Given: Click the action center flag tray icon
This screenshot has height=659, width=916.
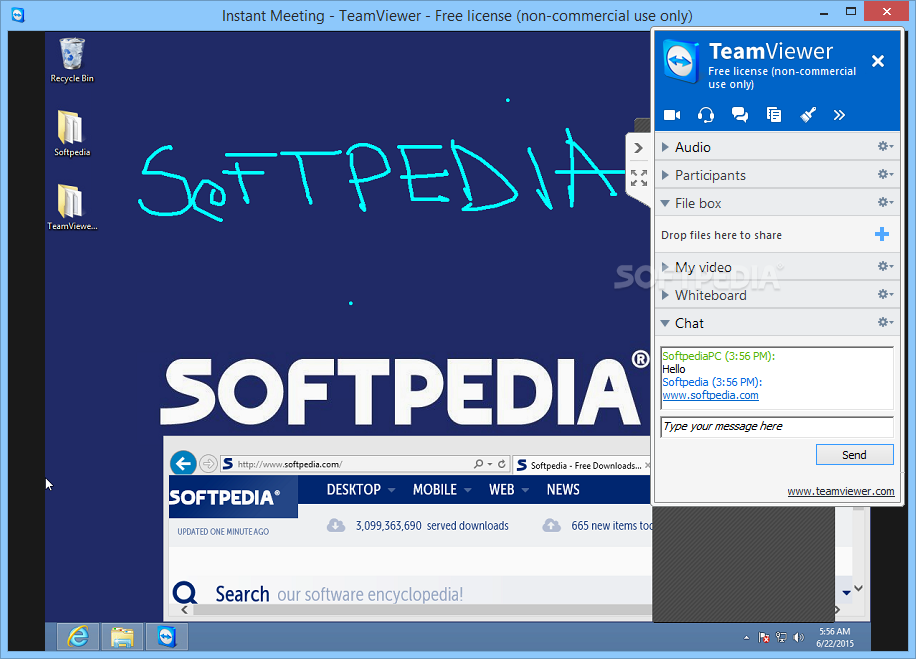Looking at the screenshot, I should tap(764, 637).
